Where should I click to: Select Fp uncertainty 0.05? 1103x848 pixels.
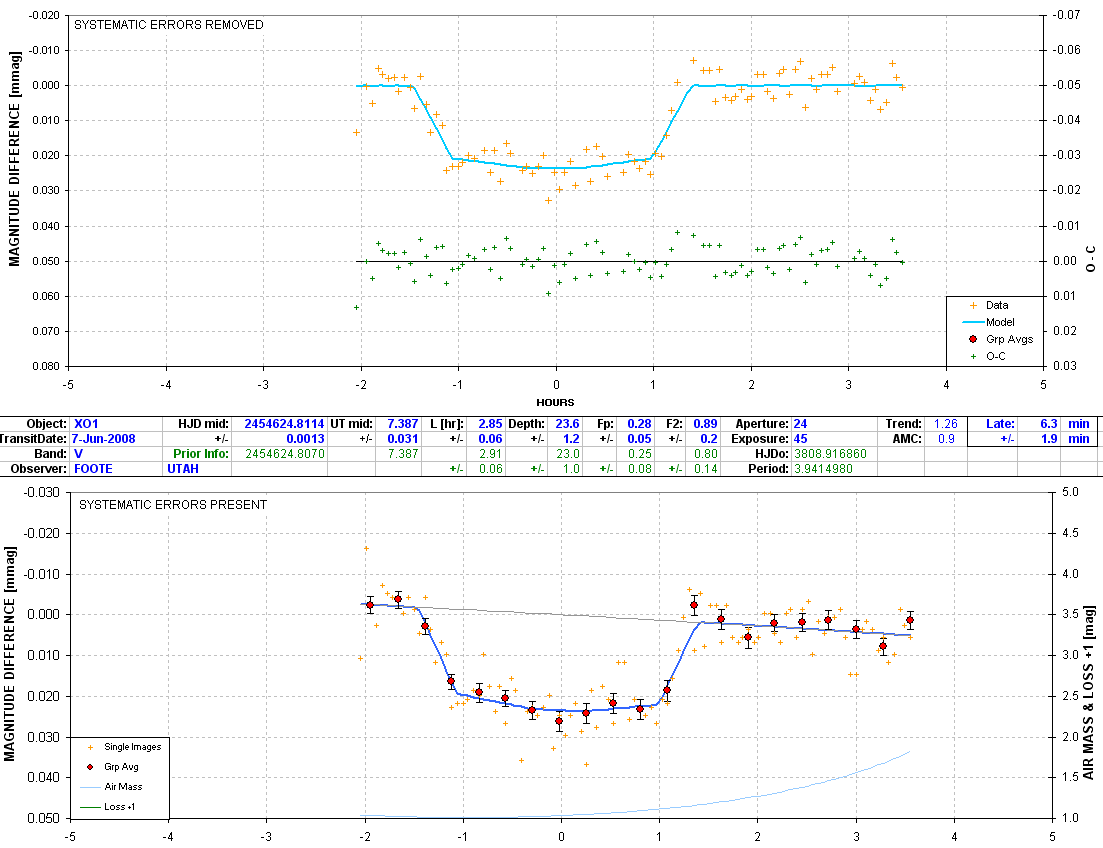(x=639, y=438)
